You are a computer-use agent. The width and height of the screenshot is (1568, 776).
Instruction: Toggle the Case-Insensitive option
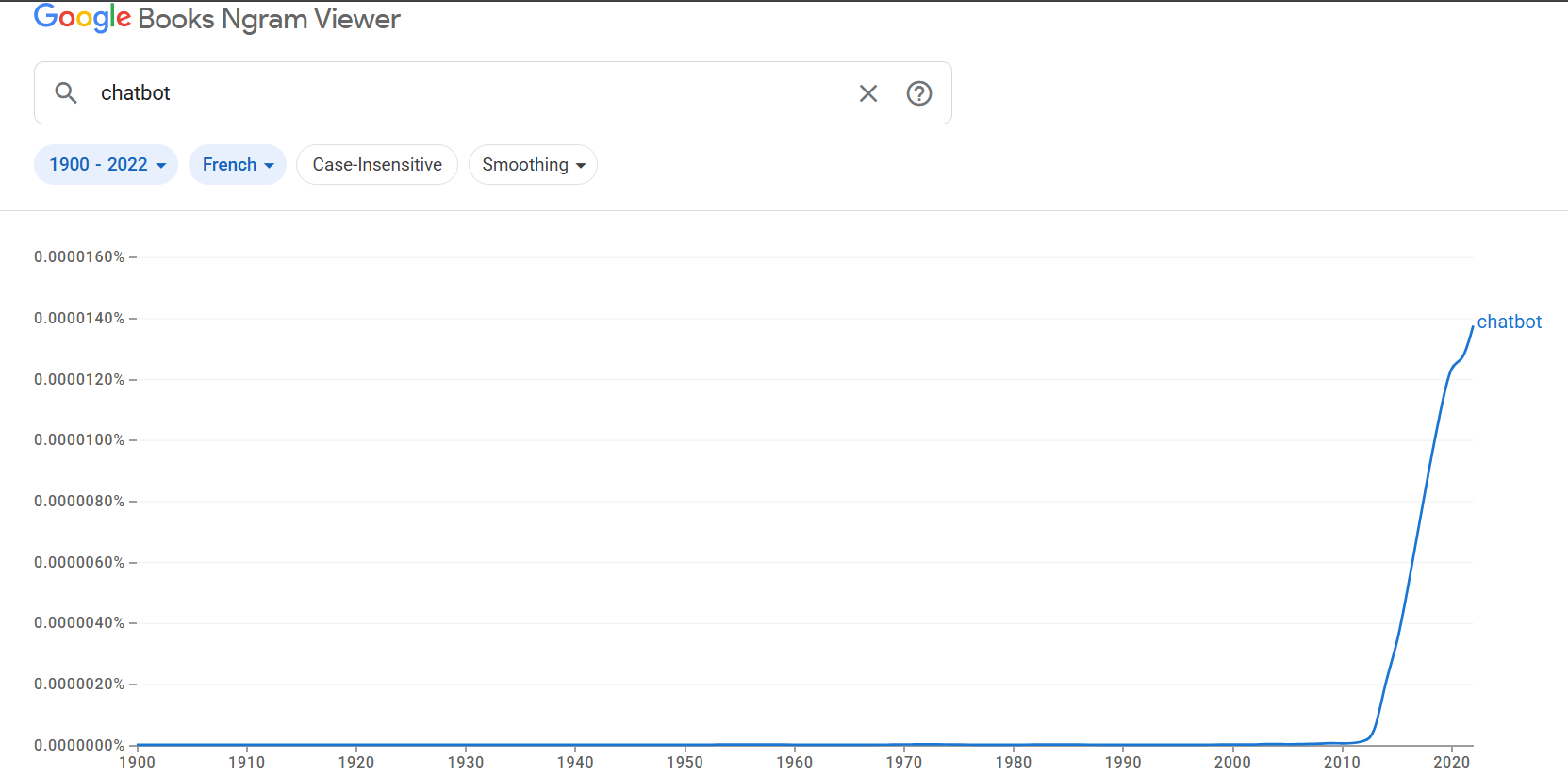coord(377,165)
